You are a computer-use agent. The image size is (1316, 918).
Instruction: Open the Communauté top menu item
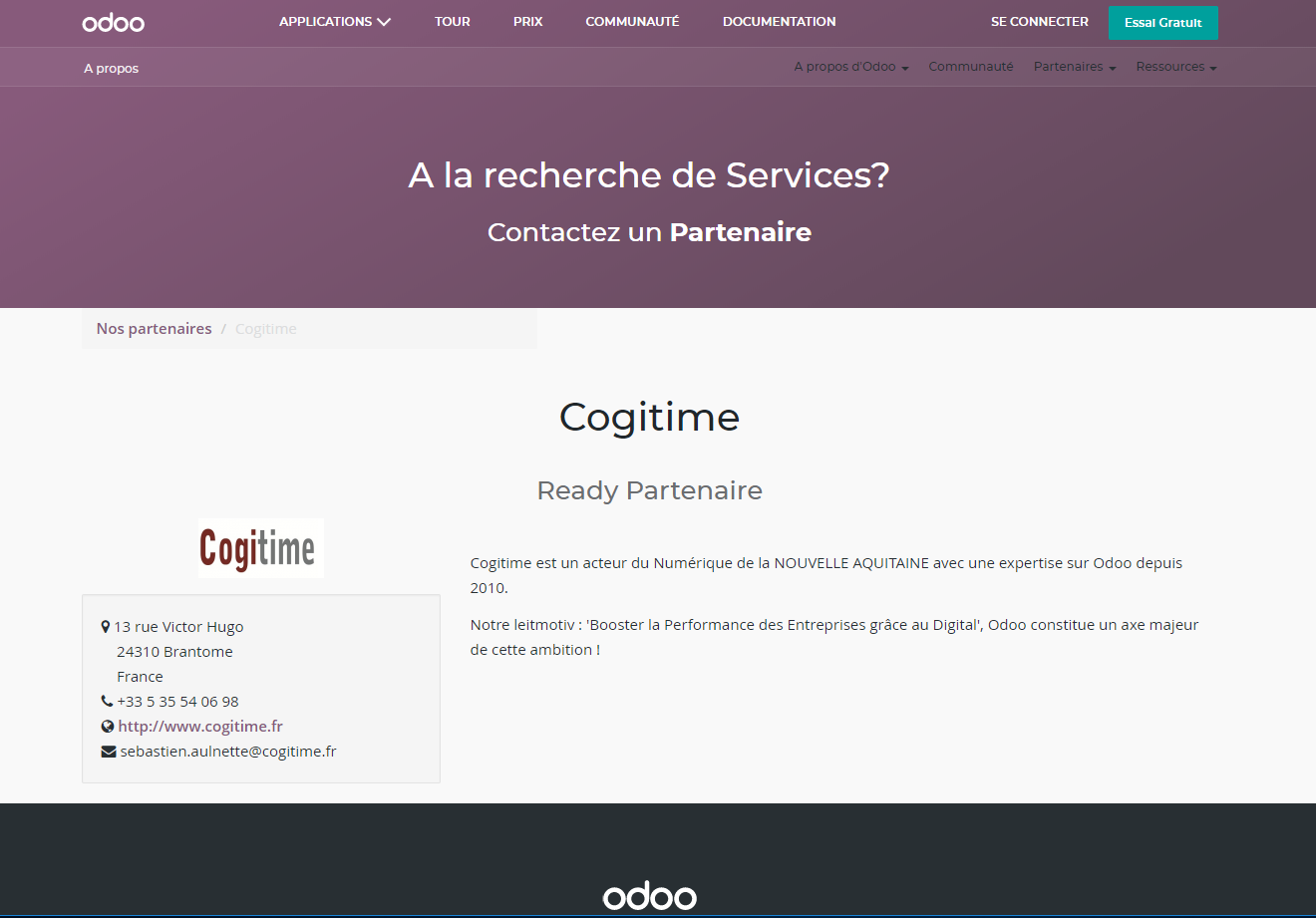[632, 22]
